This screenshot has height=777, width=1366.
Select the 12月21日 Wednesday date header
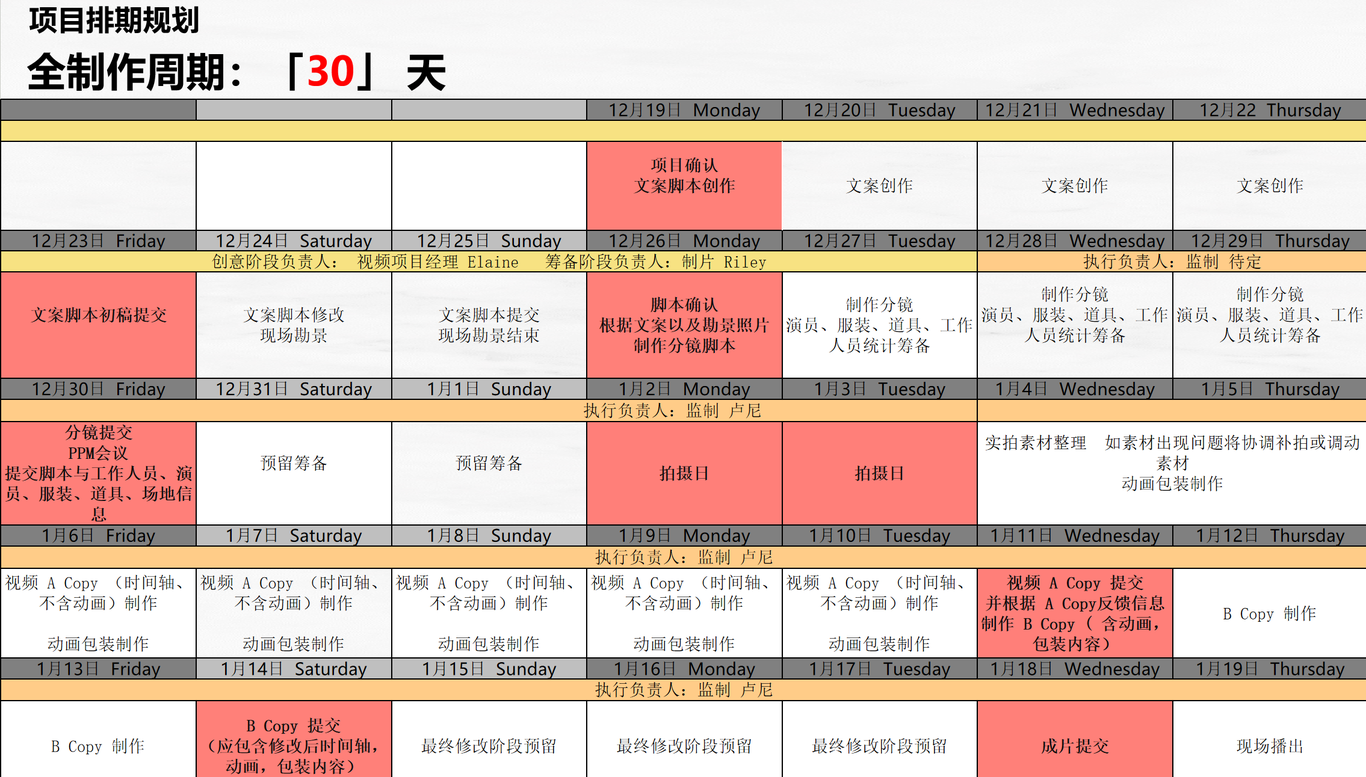tap(1075, 110)
